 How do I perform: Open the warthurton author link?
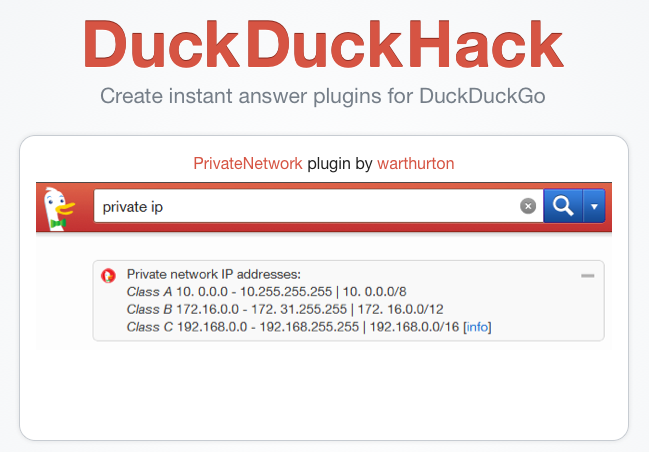point(416,163)
